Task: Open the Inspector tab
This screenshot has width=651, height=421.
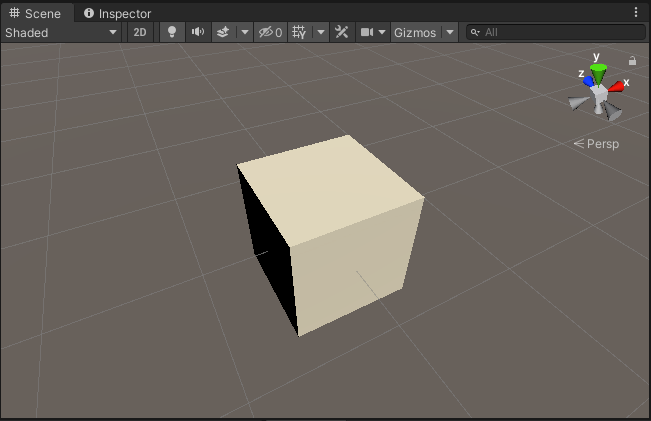Action: click(117, 13)
